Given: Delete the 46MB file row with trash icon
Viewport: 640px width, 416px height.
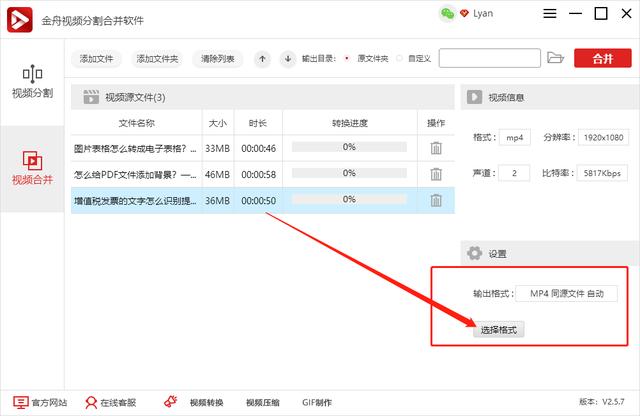Looking at the screenshot, I should pos(436,174).
